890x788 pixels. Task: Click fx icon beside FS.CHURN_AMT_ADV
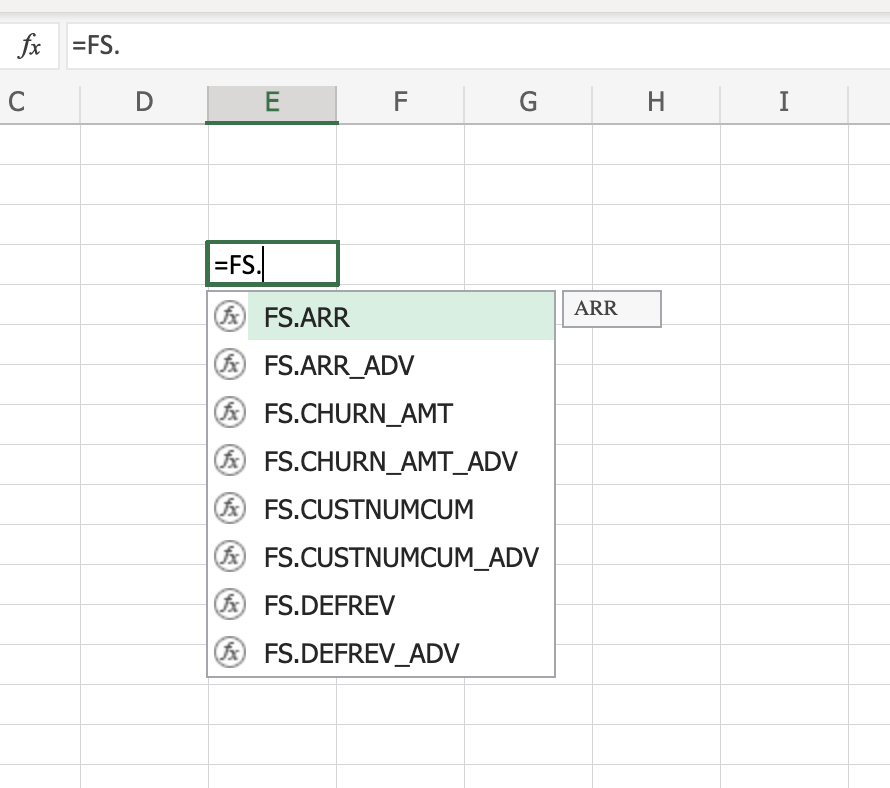pyautogui.click(x=230, y=460)
